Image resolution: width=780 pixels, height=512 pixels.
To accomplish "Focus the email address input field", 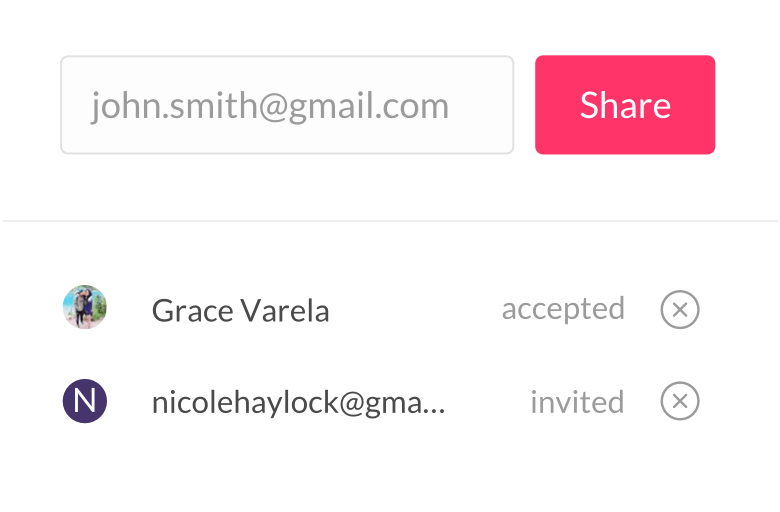I will coord(287,105).
